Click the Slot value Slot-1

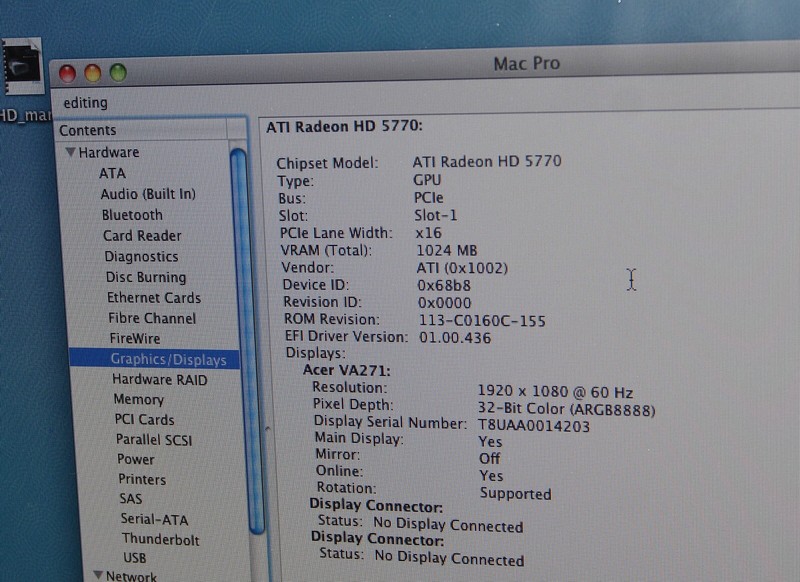(x=436, y=216)
